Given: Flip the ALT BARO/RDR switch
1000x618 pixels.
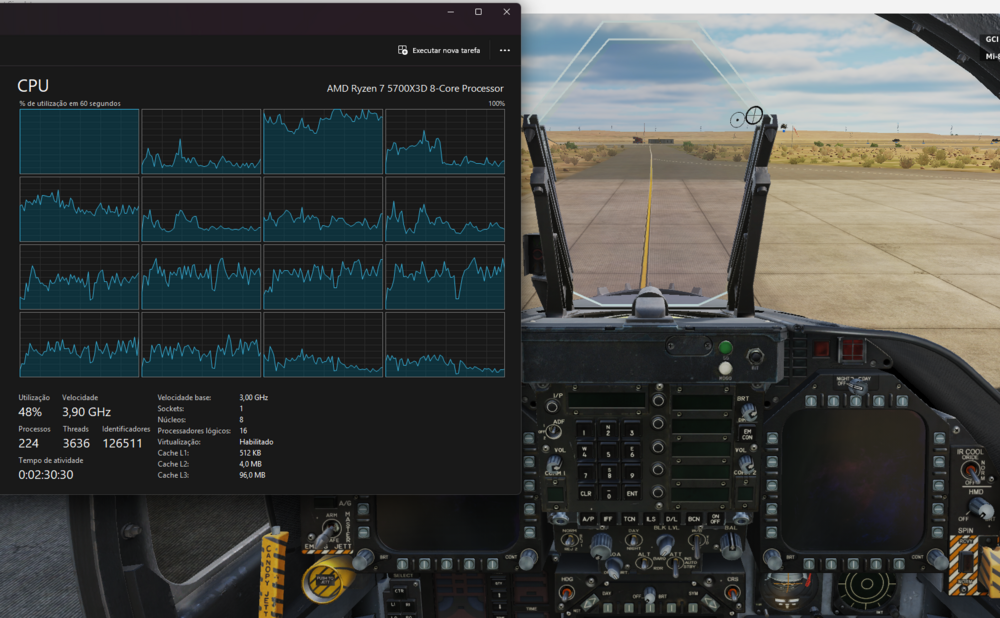Looking at the screenshot, I should coord(643,563).
